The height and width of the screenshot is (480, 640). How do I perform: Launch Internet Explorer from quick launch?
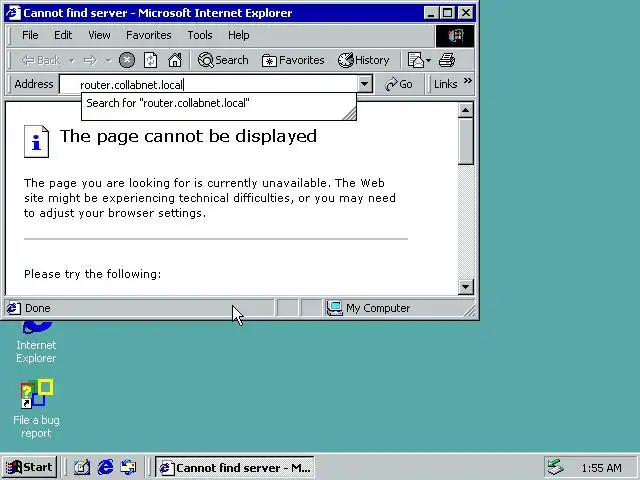[105, 467]
